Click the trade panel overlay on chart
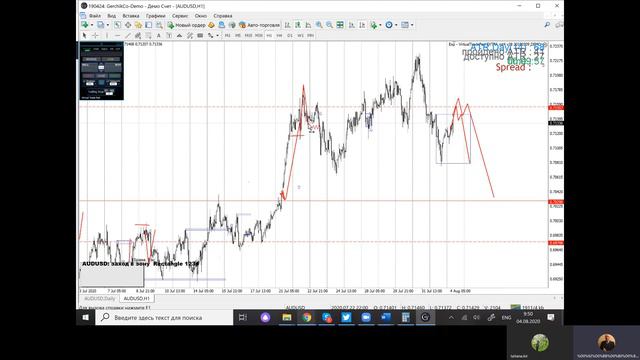The width and height of the screenshot is (640, 360). pos(102,71)
